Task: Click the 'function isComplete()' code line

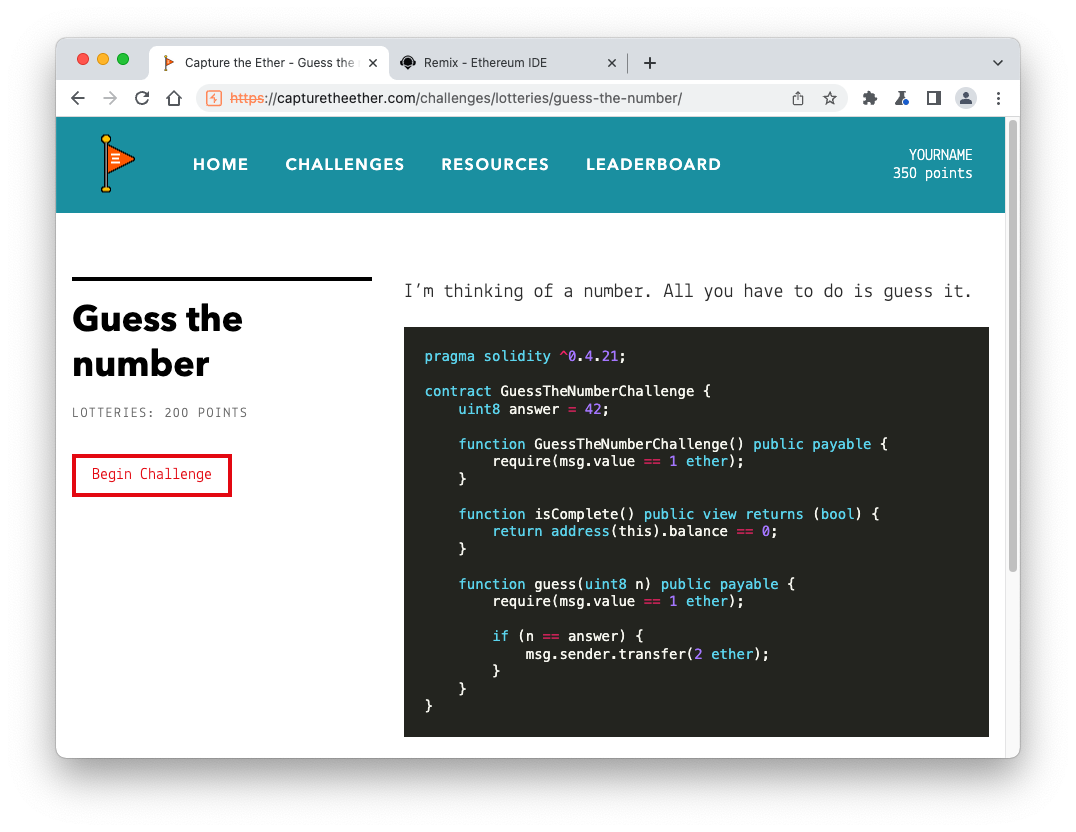Action: pos(669,514)
